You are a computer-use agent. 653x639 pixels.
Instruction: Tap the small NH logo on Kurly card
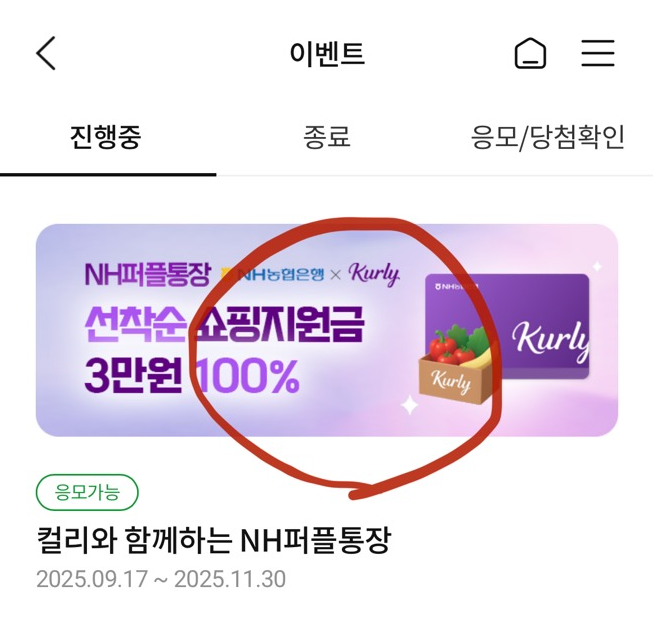coord(455,286)
